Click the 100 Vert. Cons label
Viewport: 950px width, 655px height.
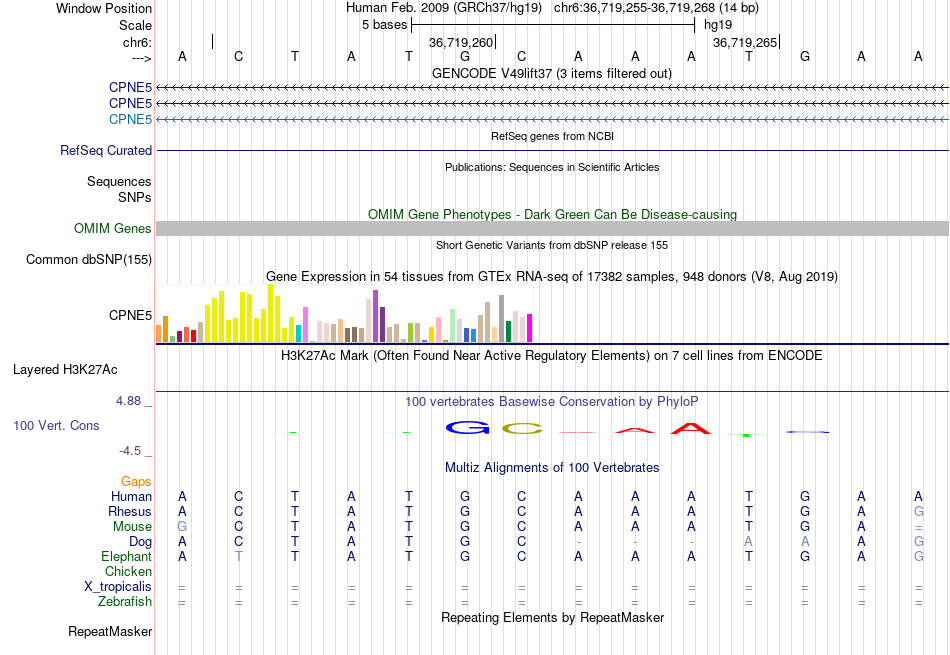pyautogui.click(x=56, y=425)
